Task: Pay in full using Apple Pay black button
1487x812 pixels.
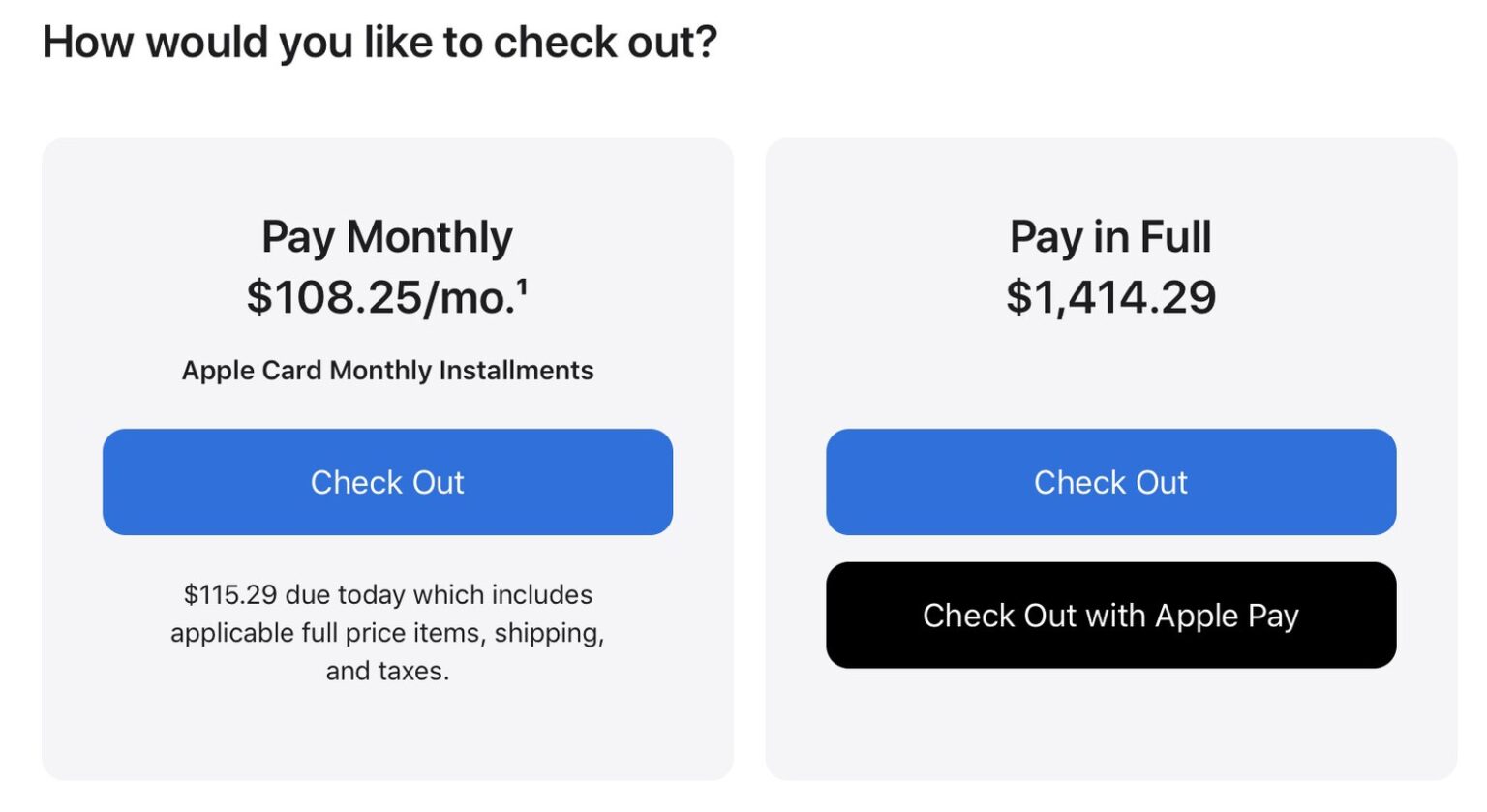Action: tap(1110, 616)
